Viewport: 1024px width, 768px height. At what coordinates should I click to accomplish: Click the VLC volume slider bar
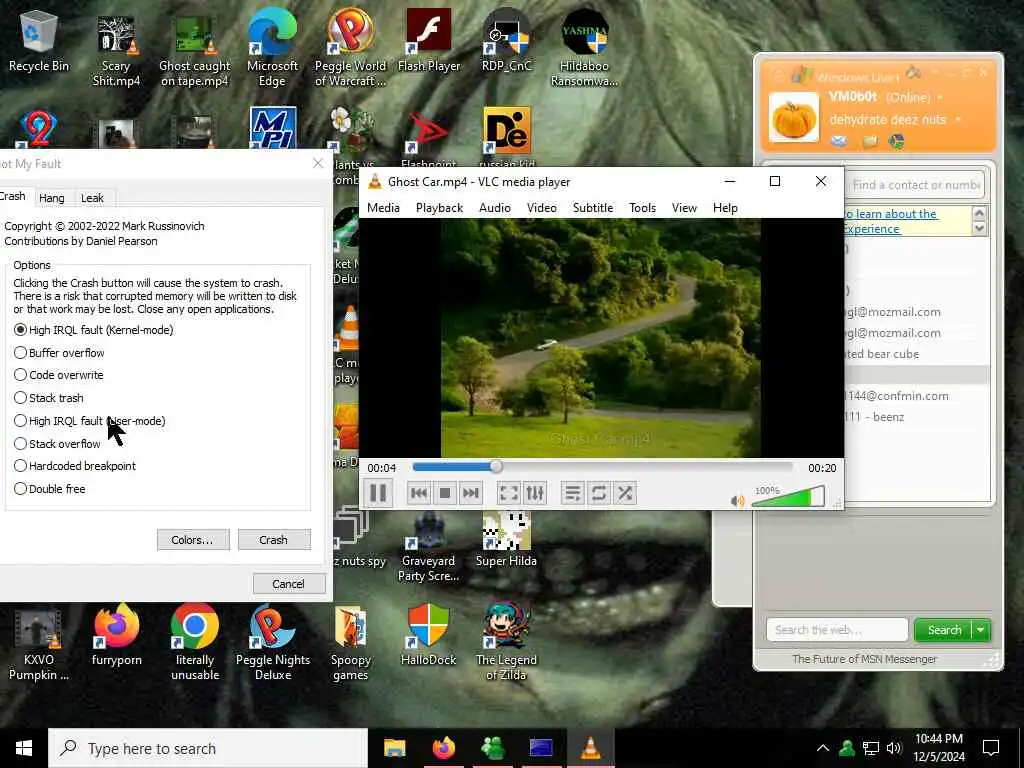point(788,497)
